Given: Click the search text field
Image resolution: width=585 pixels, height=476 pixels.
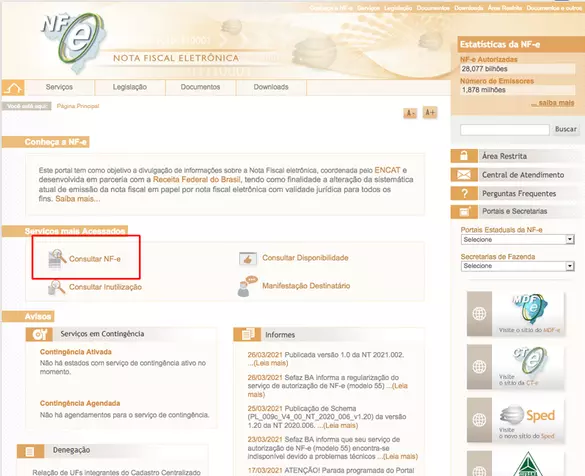Looking at the screenshot, I should coord(505,129).
